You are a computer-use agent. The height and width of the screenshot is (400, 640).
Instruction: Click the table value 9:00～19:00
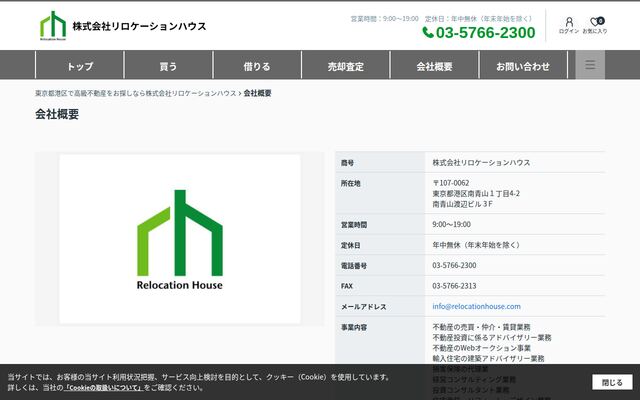(x=451, y=224)
